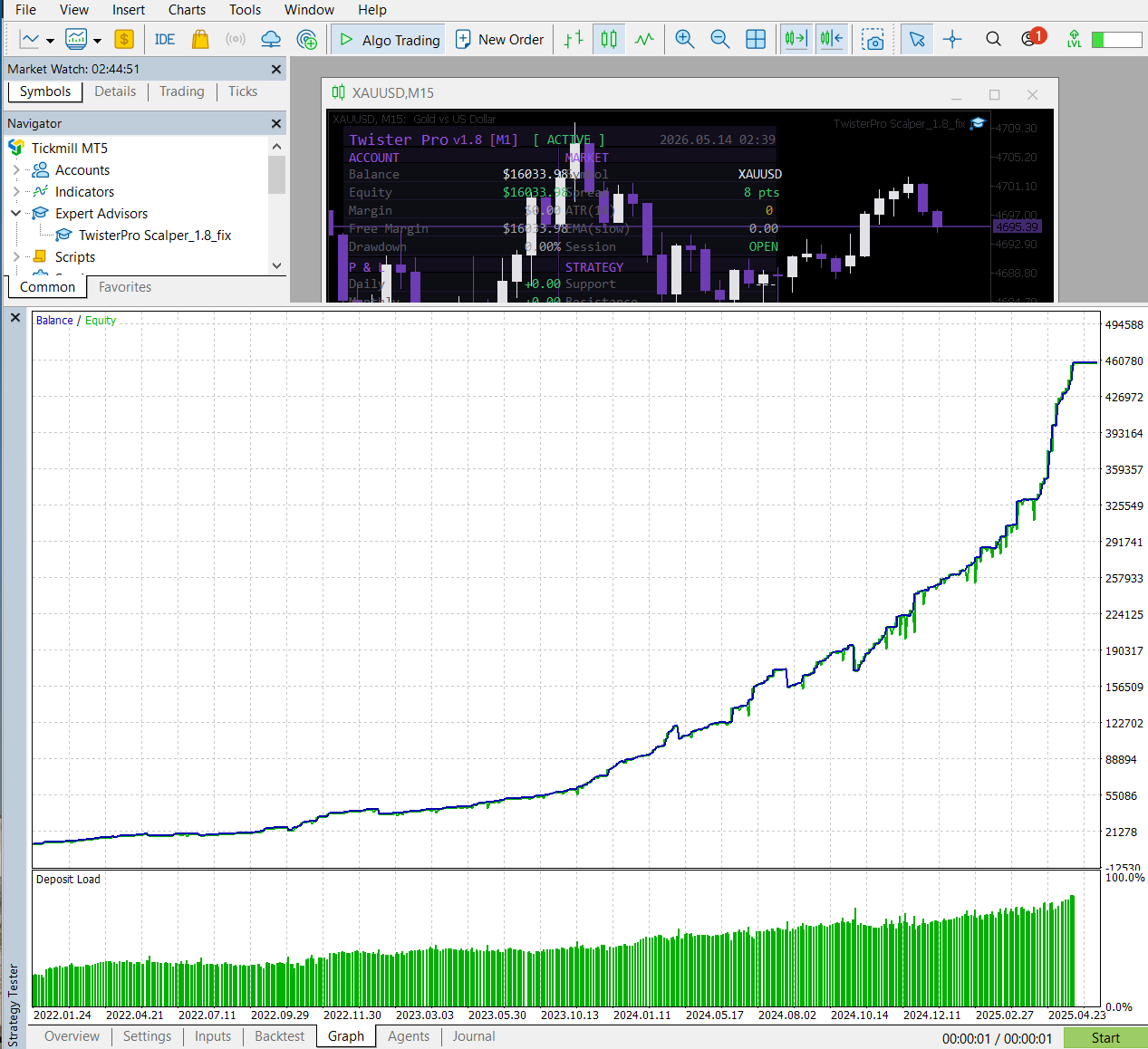Click the globe add-services icon
Screen dimensions: 1148x1049
click(307, 39)
